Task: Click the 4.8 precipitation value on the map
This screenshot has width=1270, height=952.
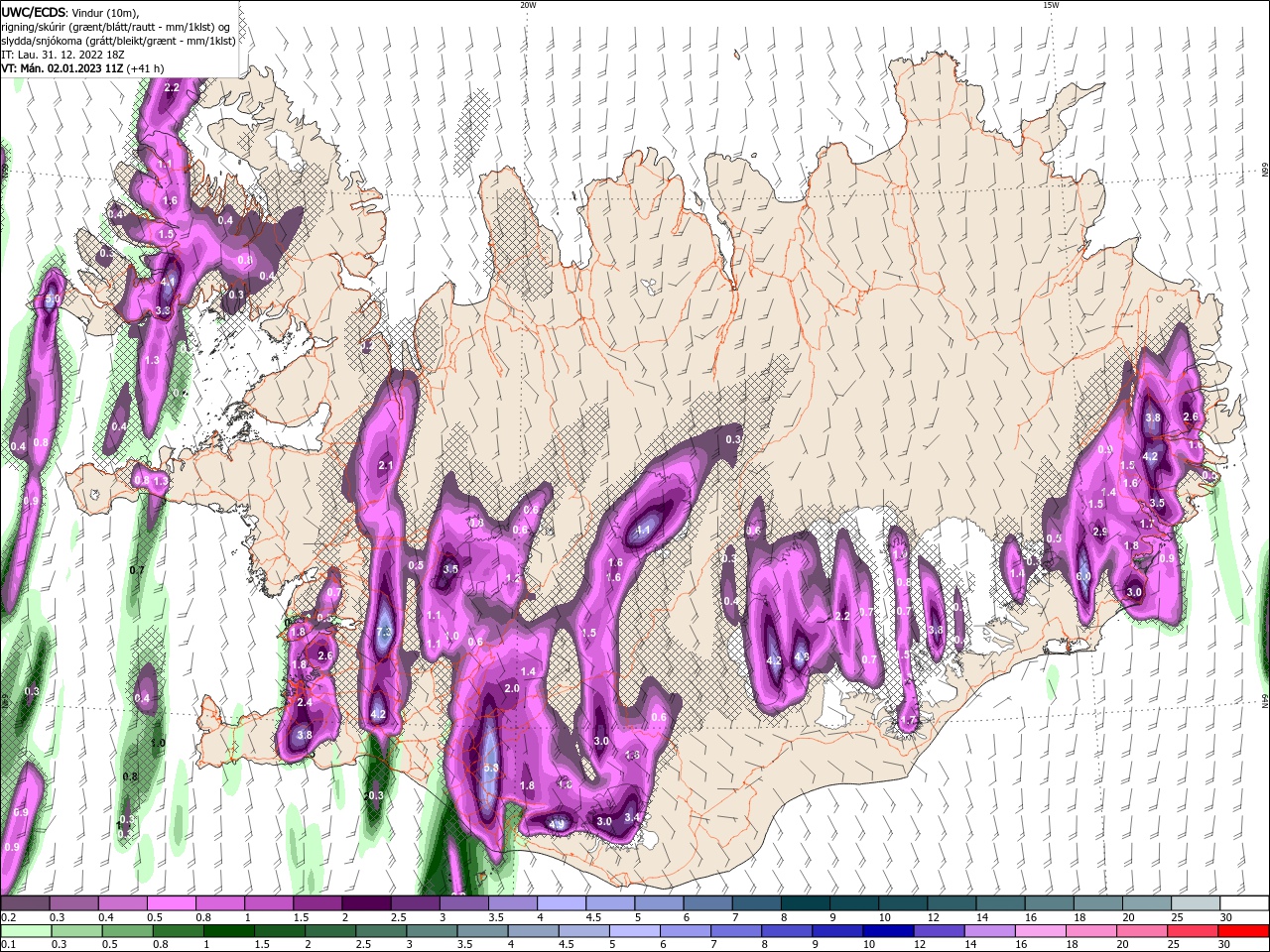Action: point(802,655)
